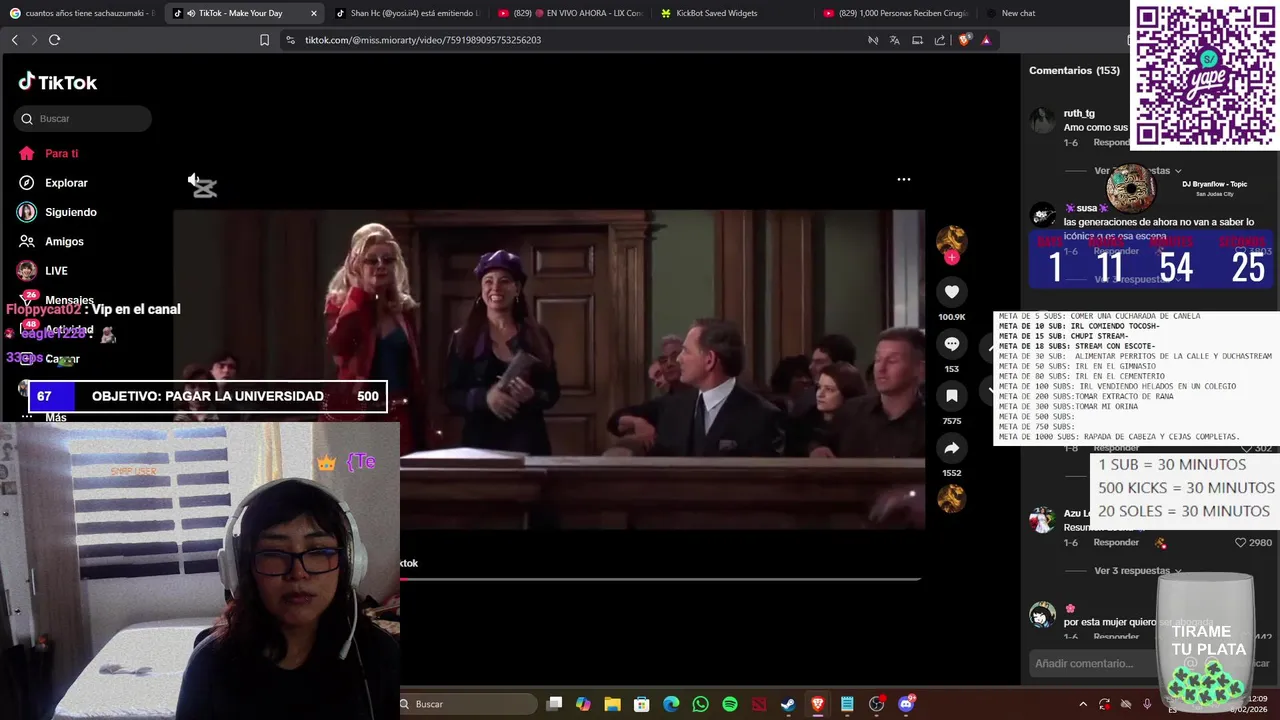Open WhatsApp from the taskbar
This screenshot has width=1280, height=720.
coord(700,704)
